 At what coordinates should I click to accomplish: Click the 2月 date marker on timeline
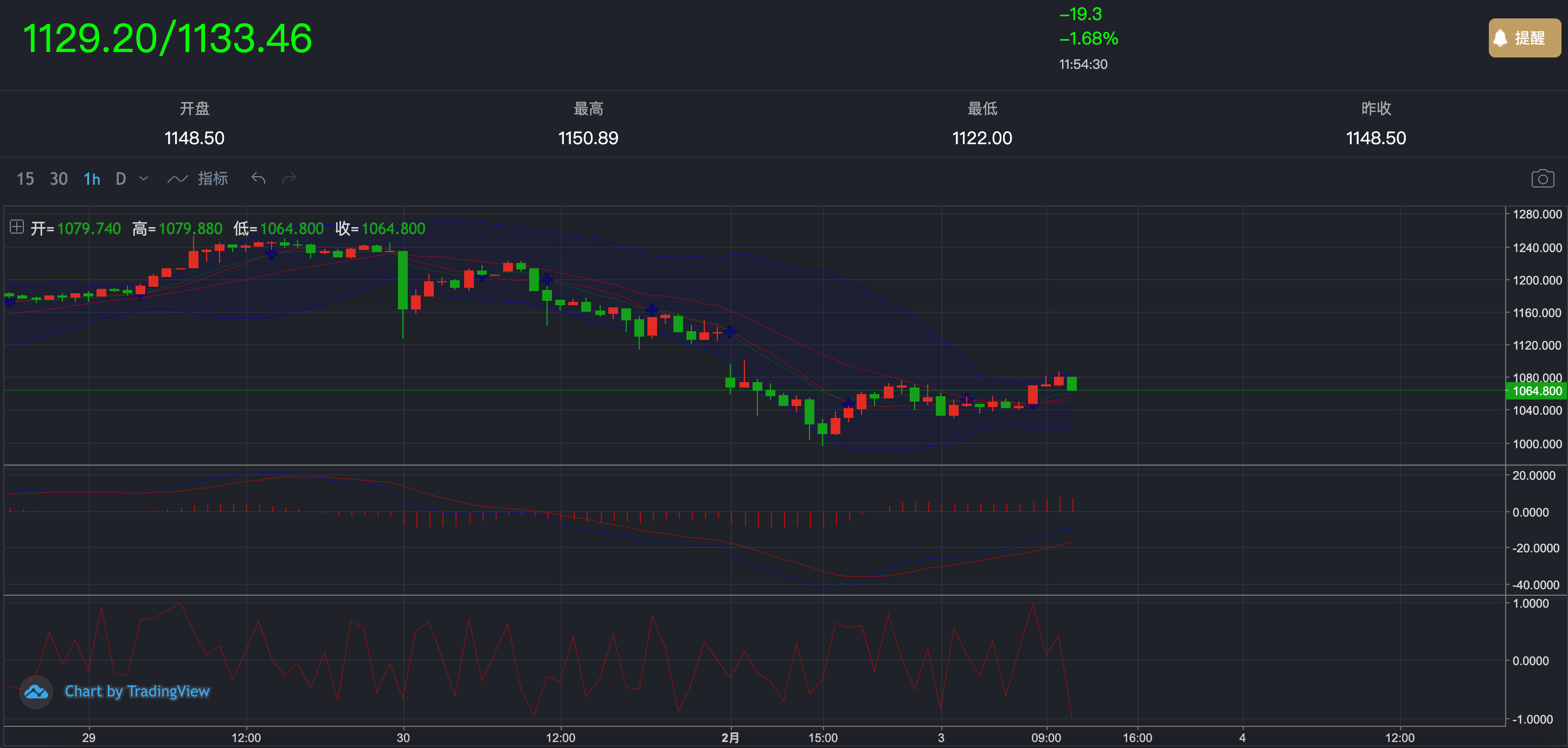[x=730, y=738]
